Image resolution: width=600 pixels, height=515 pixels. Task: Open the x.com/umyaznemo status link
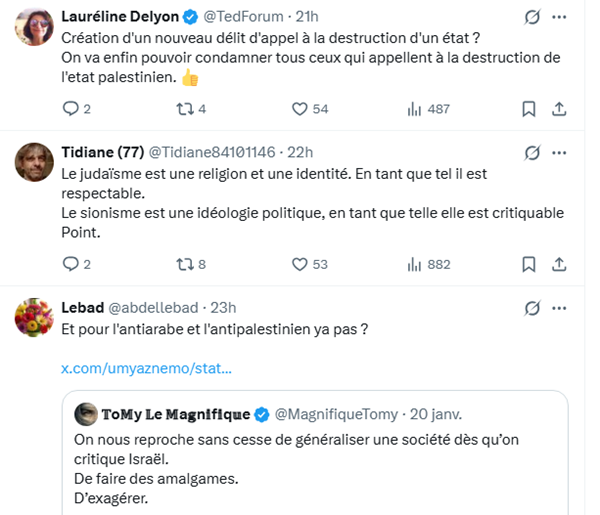[x=147, y=369]
